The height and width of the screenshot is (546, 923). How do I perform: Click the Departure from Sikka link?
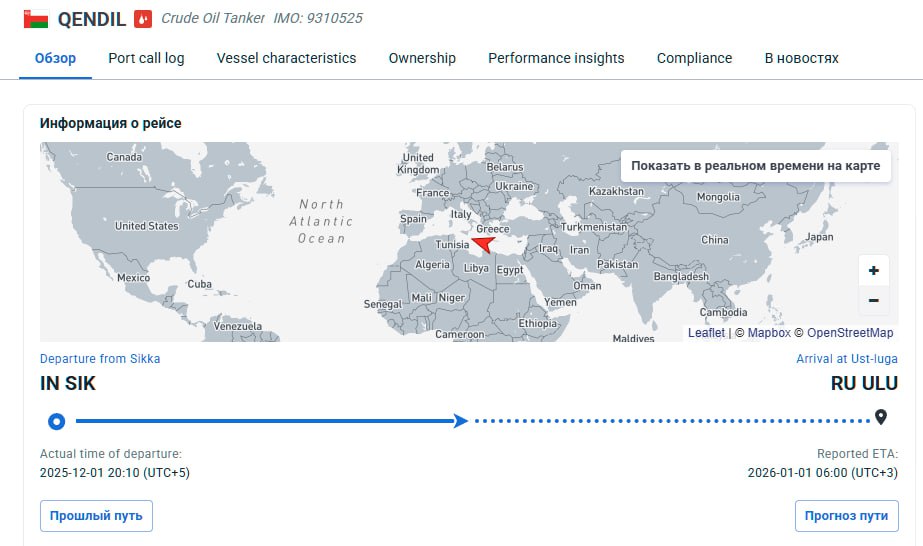pos(100,359)
